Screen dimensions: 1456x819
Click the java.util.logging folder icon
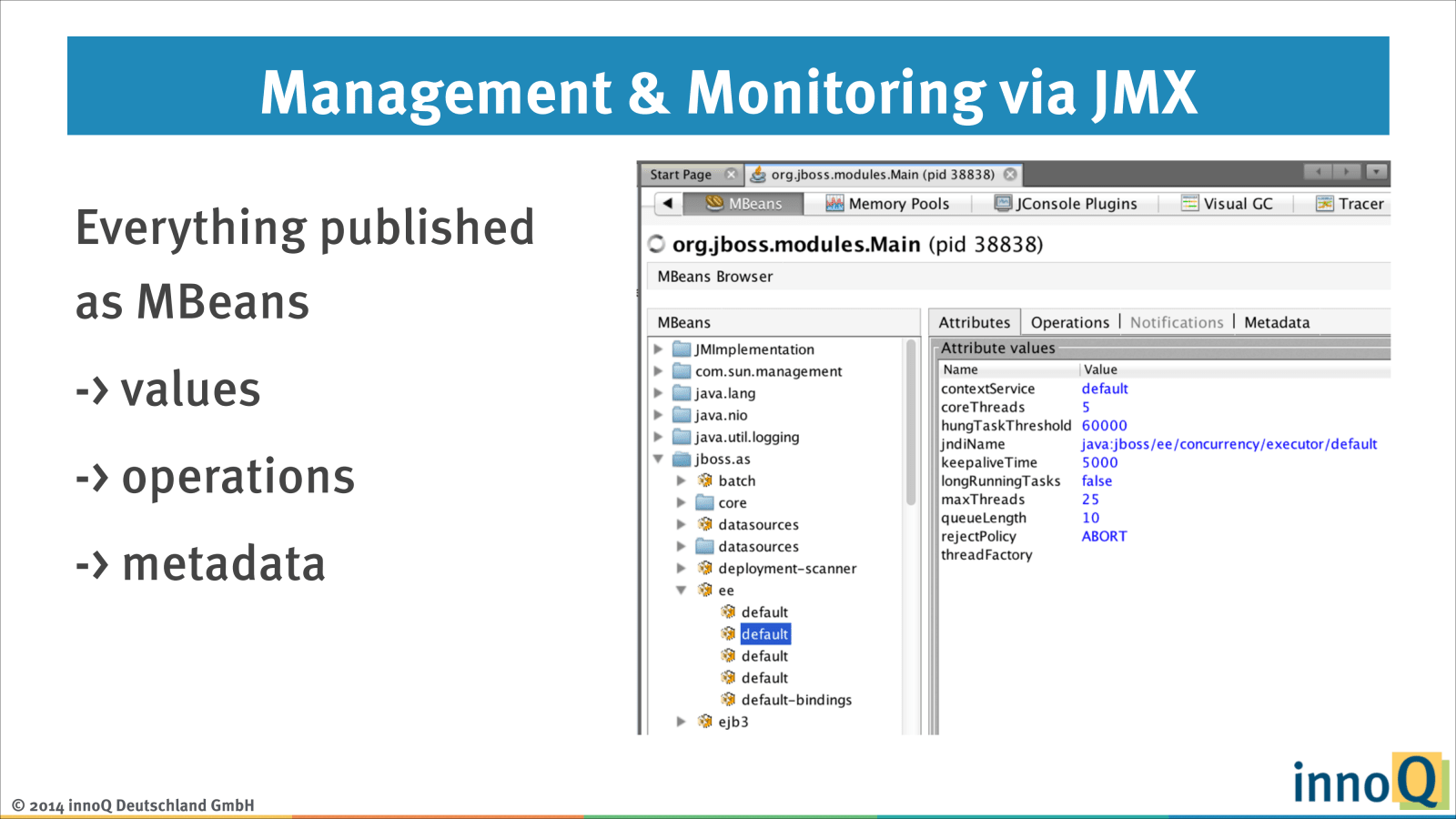coord(682,437)
